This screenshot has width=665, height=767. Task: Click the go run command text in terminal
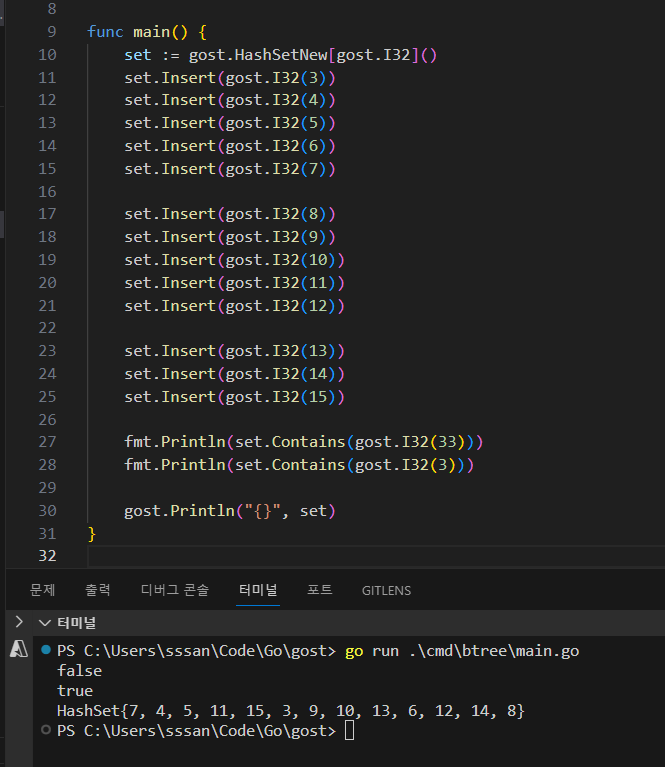coord(461,651)
